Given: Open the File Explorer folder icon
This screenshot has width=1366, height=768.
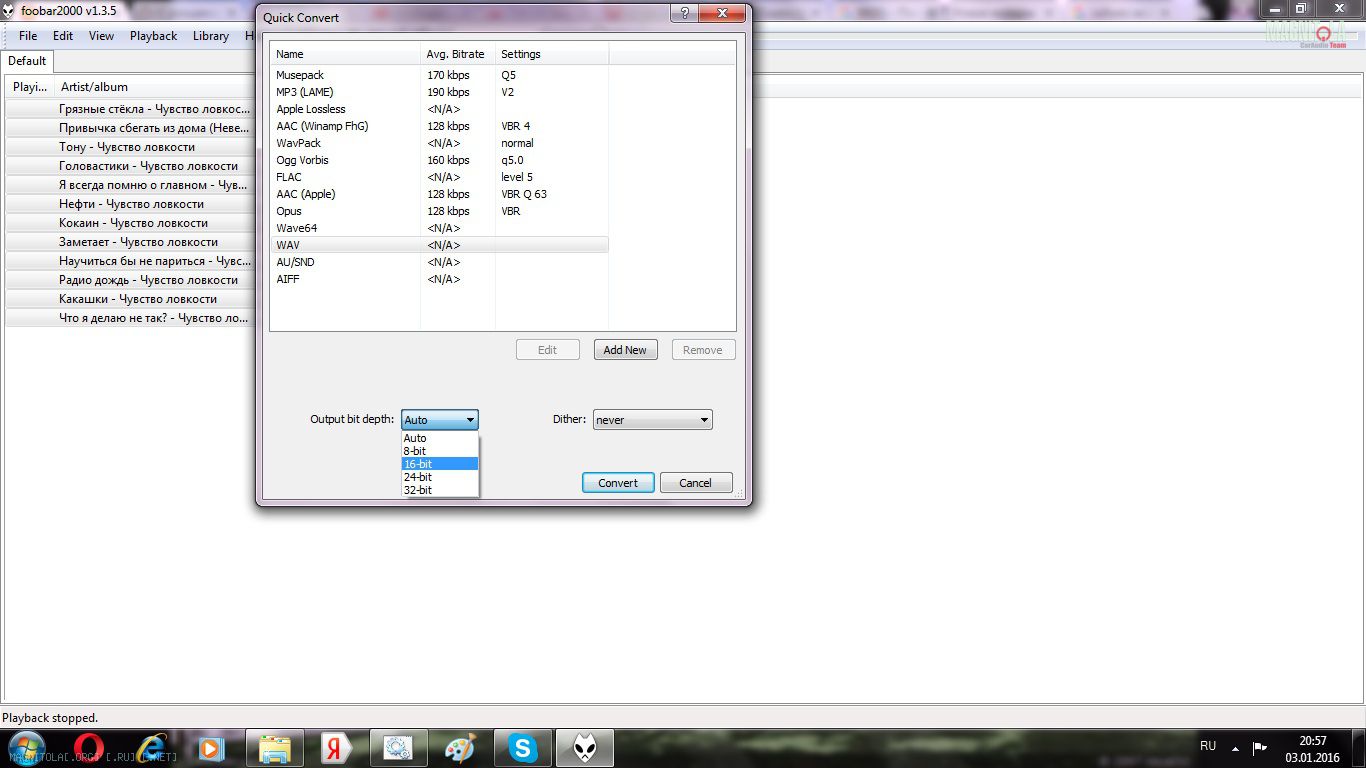Looking at the screenshot, I should (x=274, y=748).
